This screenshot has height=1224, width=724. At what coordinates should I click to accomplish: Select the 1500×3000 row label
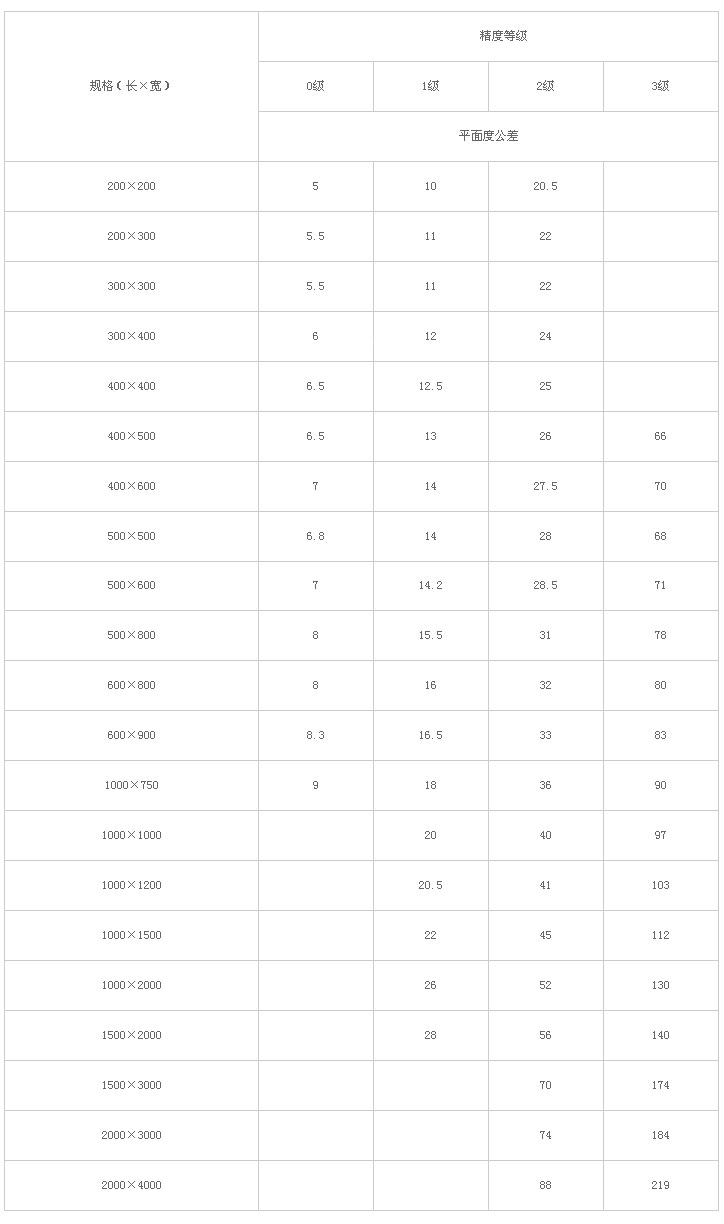pyautogui.click(x=131, y=1085)
